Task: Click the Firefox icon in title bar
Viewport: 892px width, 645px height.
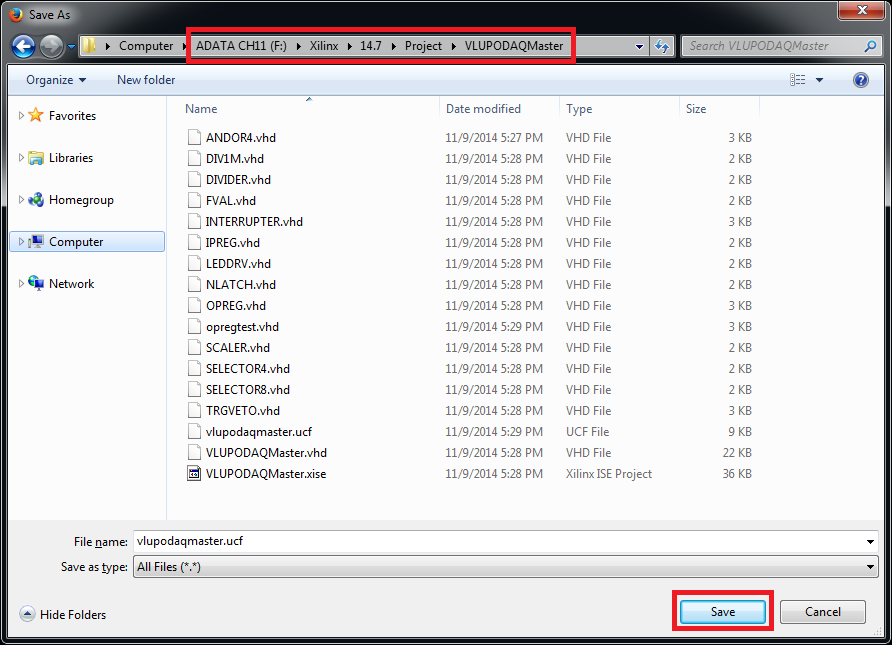Action: click(x=15, y=14)
